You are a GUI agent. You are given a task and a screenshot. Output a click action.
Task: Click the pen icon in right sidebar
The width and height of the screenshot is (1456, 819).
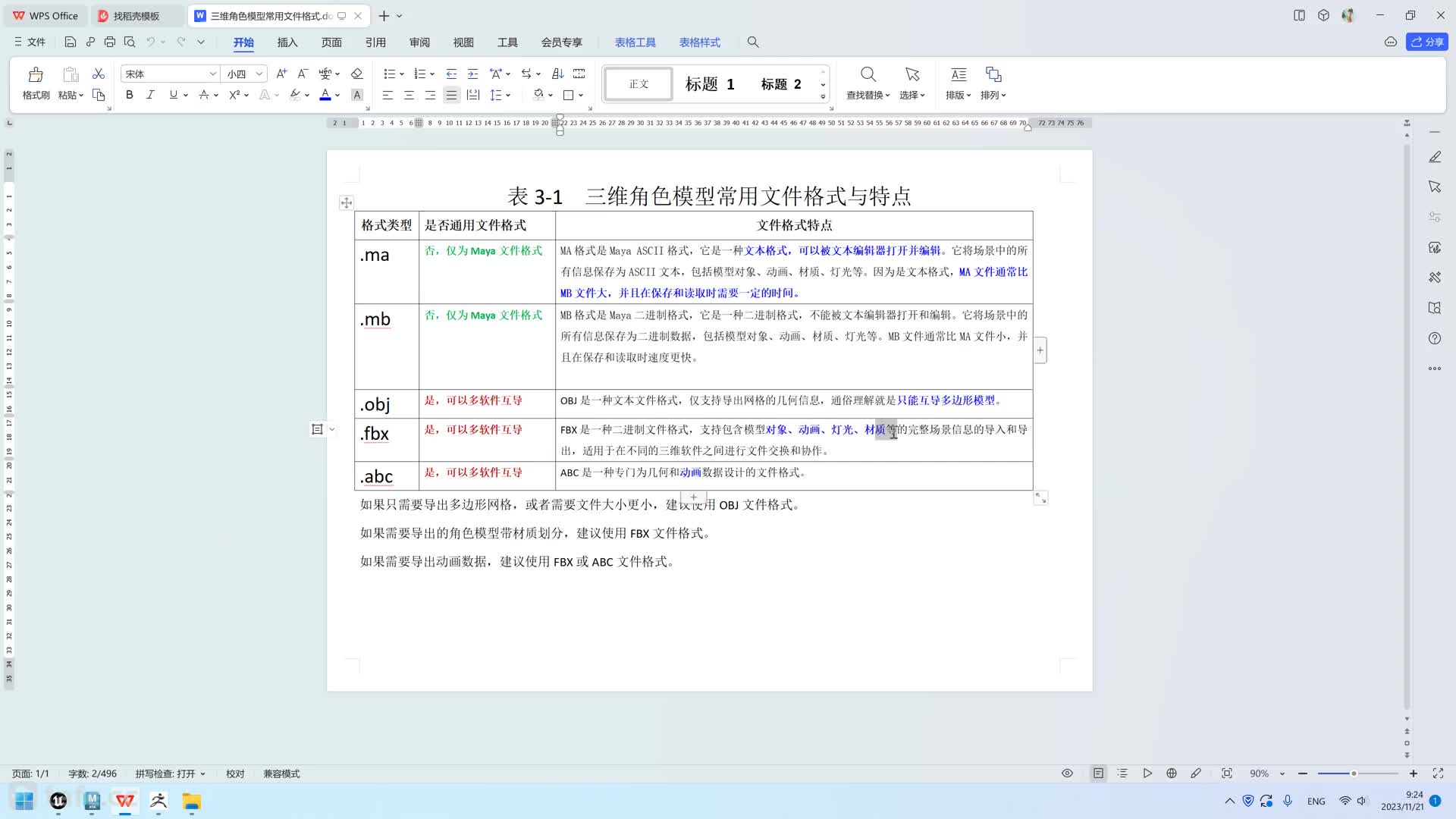click(1434, 157)
